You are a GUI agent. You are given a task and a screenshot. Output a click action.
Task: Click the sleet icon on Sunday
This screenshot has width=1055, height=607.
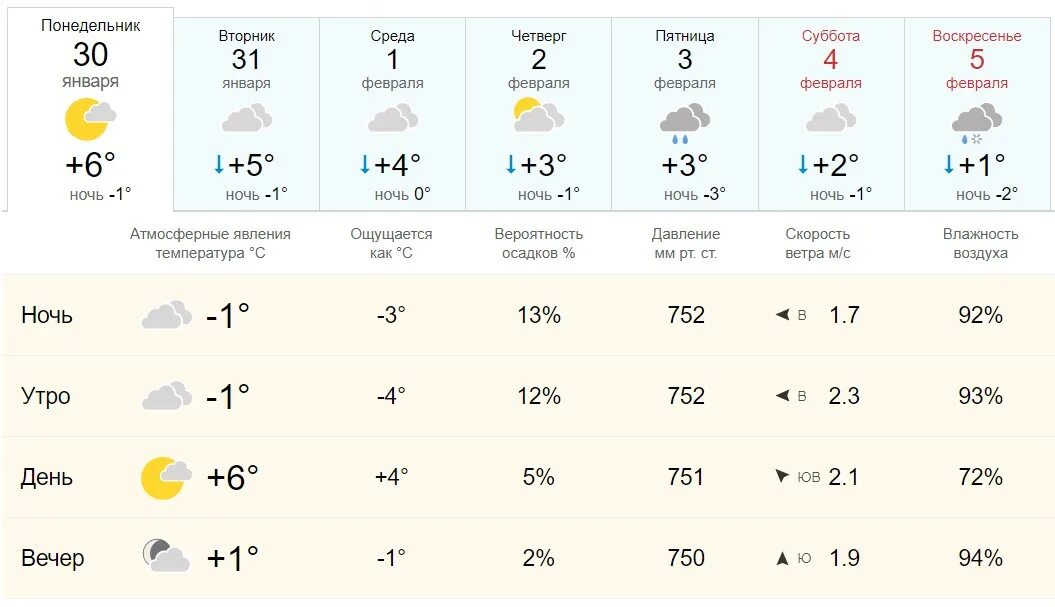coord(976,123)
